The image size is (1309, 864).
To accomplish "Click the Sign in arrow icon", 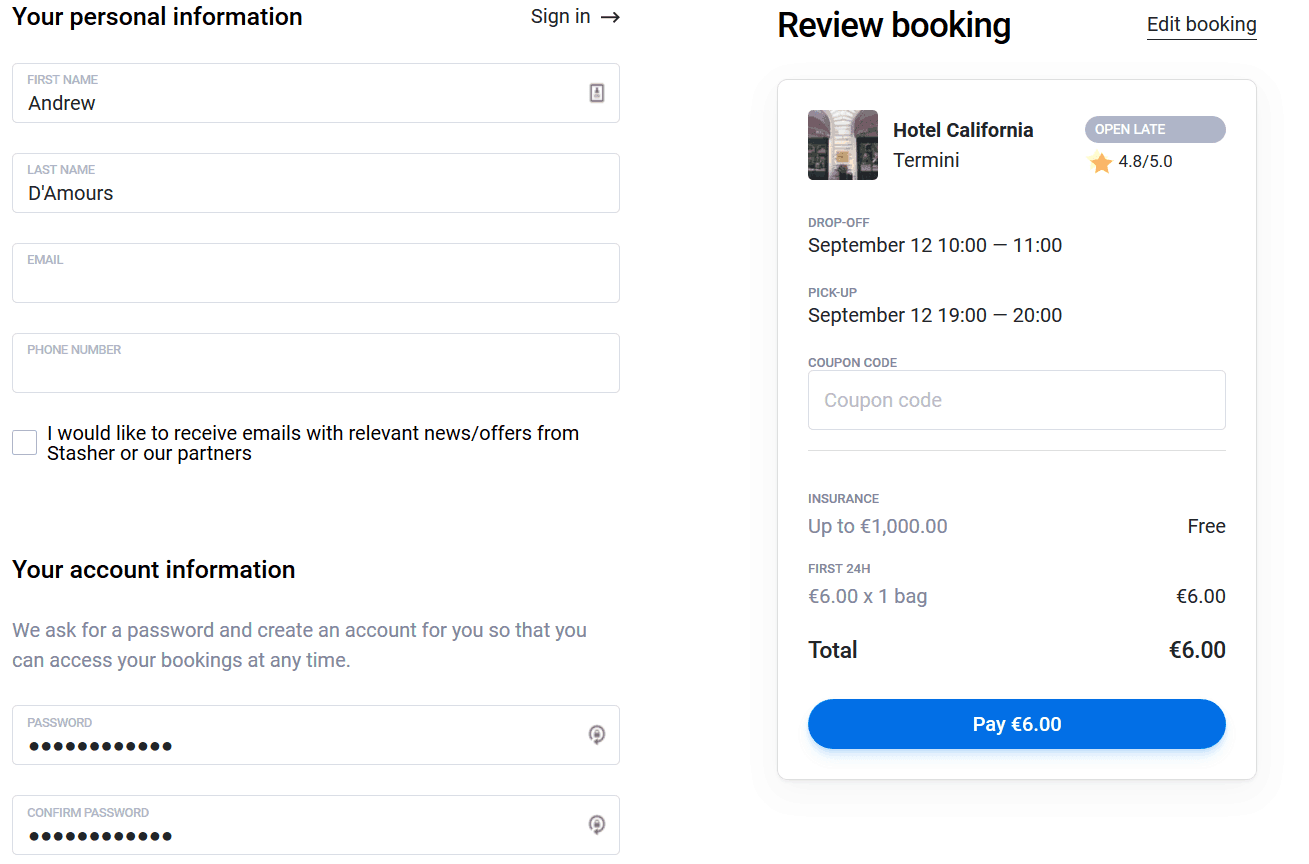I will (610, 17).
